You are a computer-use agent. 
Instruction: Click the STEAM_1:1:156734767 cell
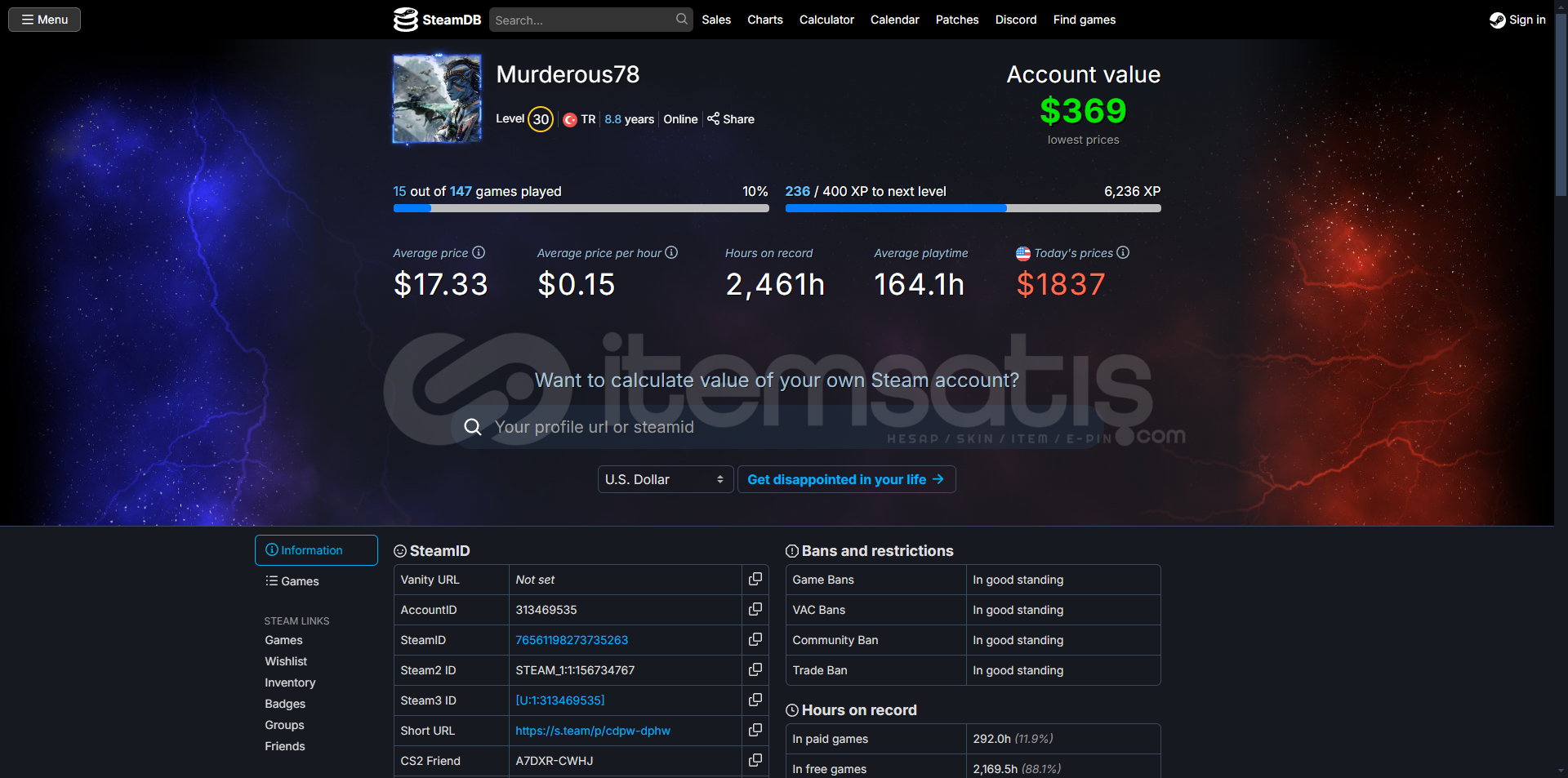coord(625,670)
